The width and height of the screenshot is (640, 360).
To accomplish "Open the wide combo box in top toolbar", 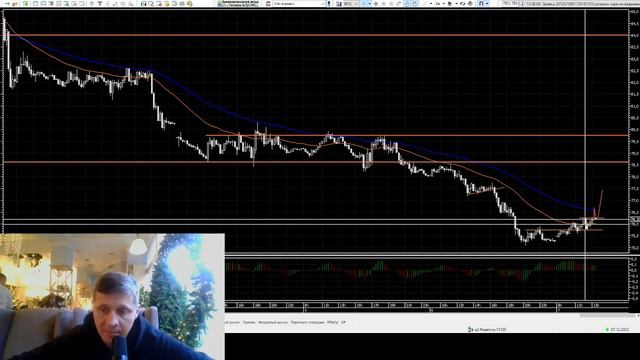I will [299, 4].
